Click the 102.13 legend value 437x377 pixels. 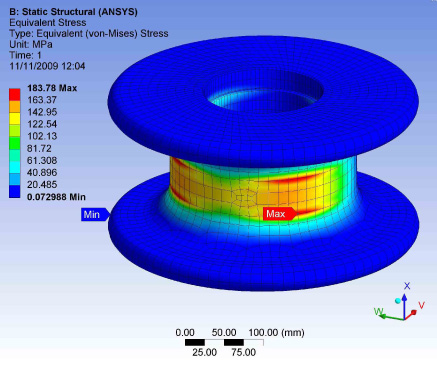(x=42, y=136)
